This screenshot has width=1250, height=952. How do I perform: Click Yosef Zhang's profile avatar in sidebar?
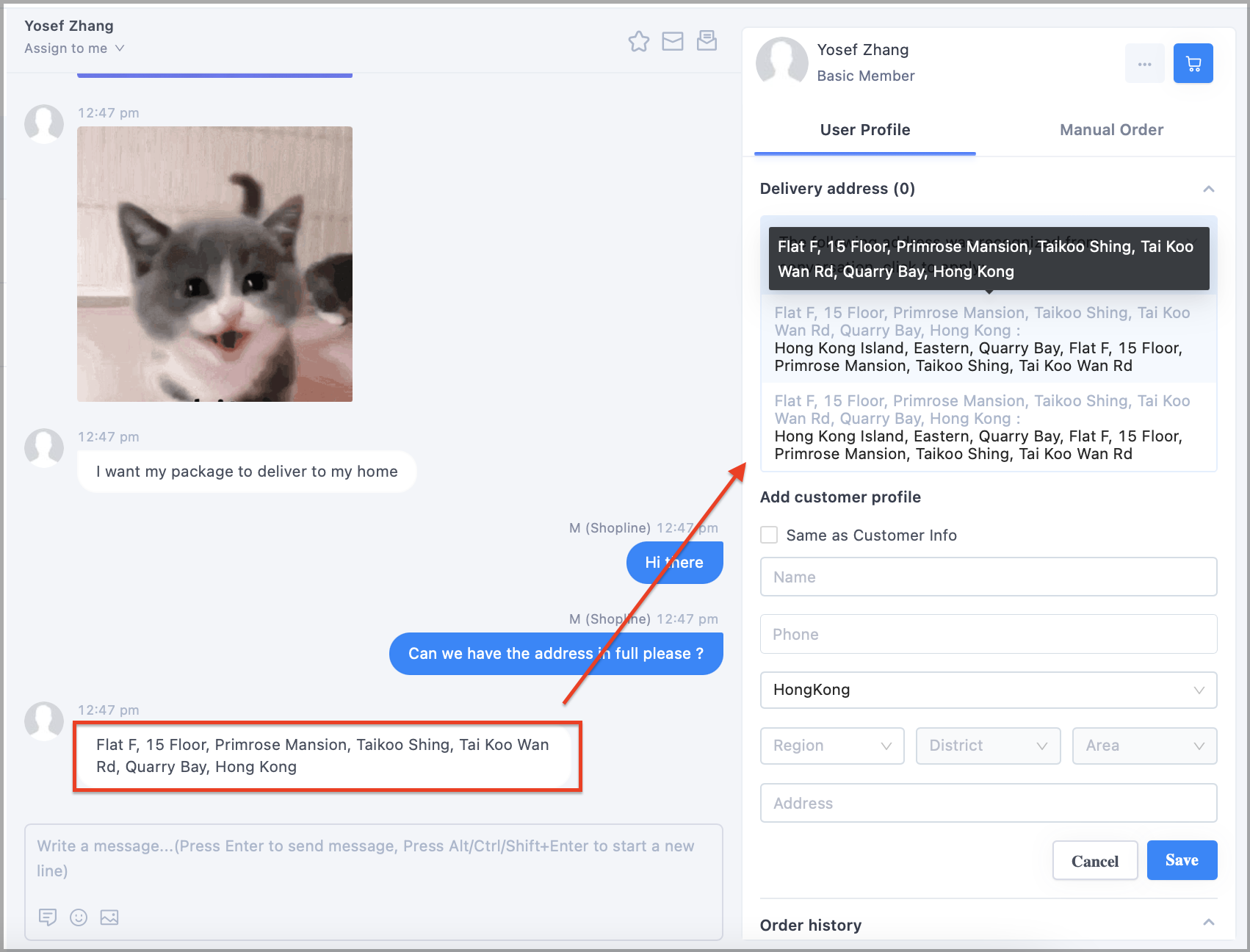coord(782,62)
